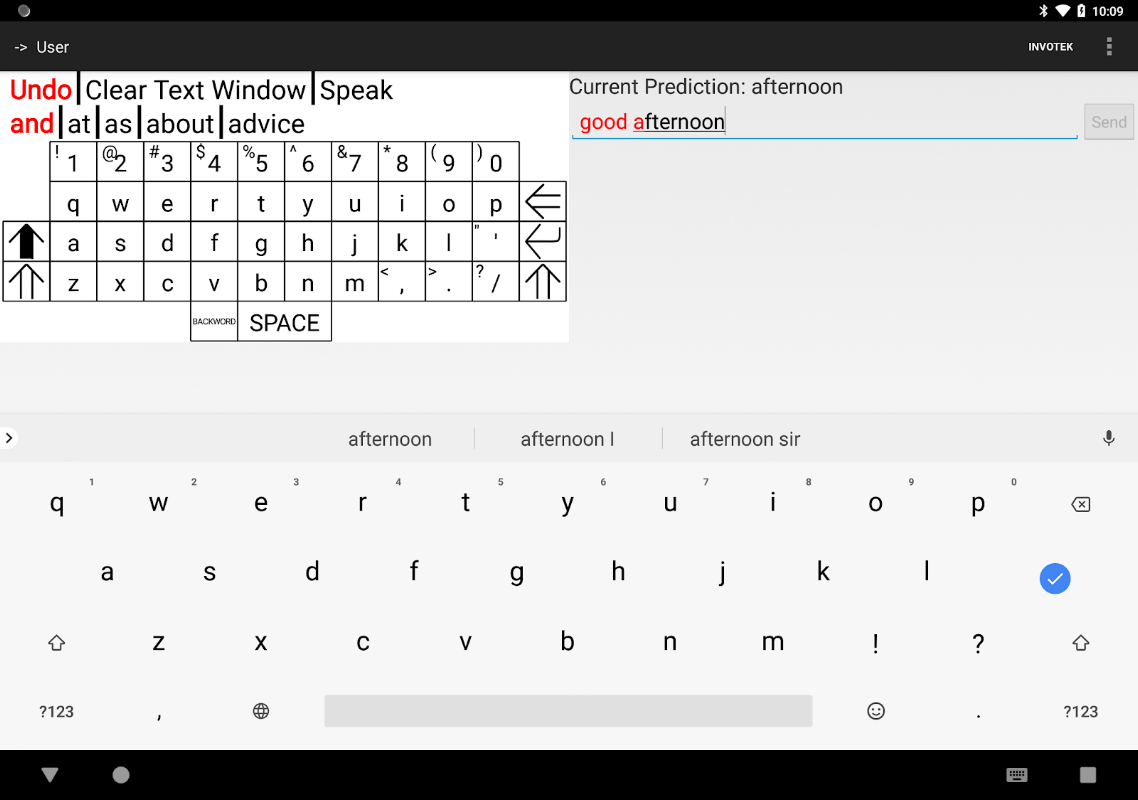
Task: Tap the BACKWORD key
Action: click(214, 321)
